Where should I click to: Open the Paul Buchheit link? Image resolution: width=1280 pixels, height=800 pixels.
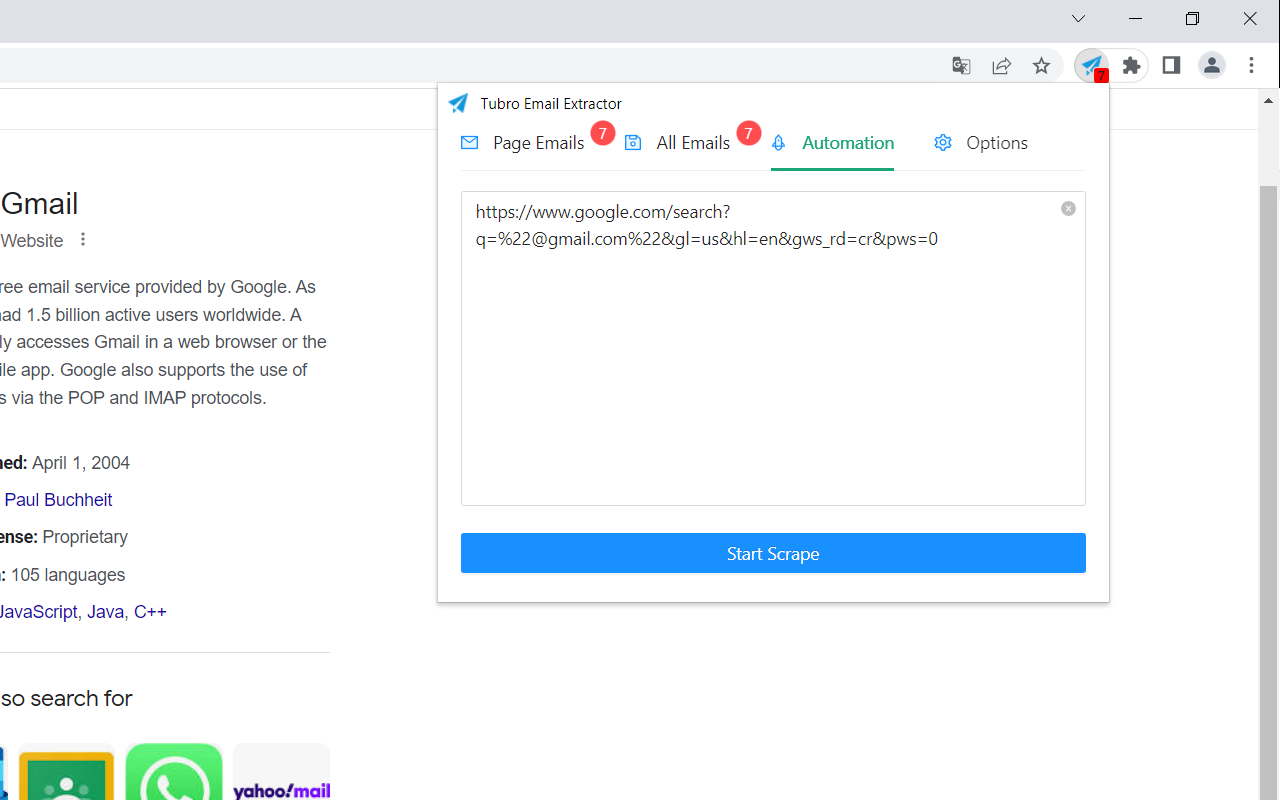(x=58, y=500)
